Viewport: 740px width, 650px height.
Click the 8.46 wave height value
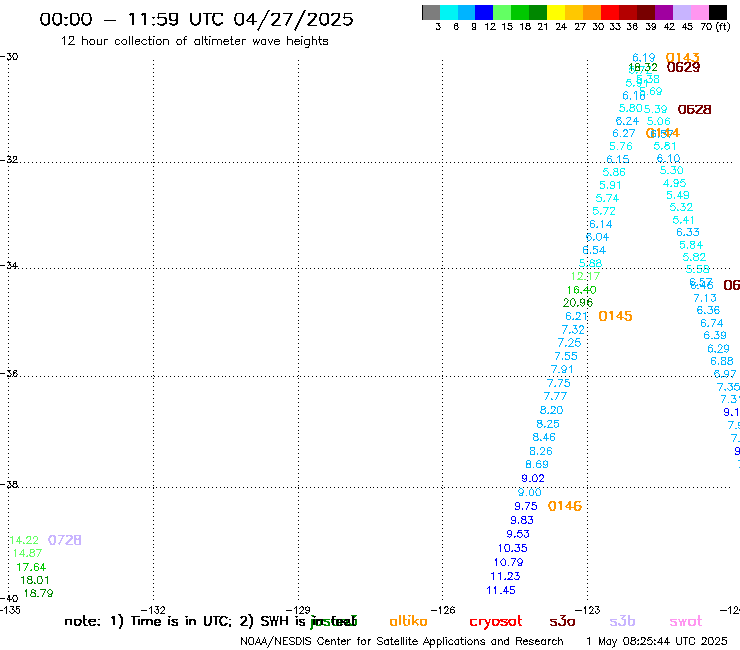(x=544, y=438)
